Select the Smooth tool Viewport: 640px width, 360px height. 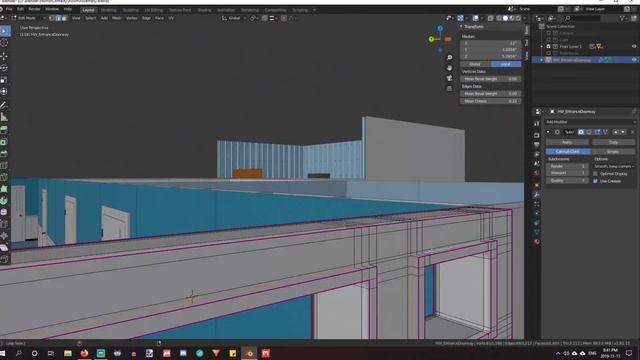4,212
